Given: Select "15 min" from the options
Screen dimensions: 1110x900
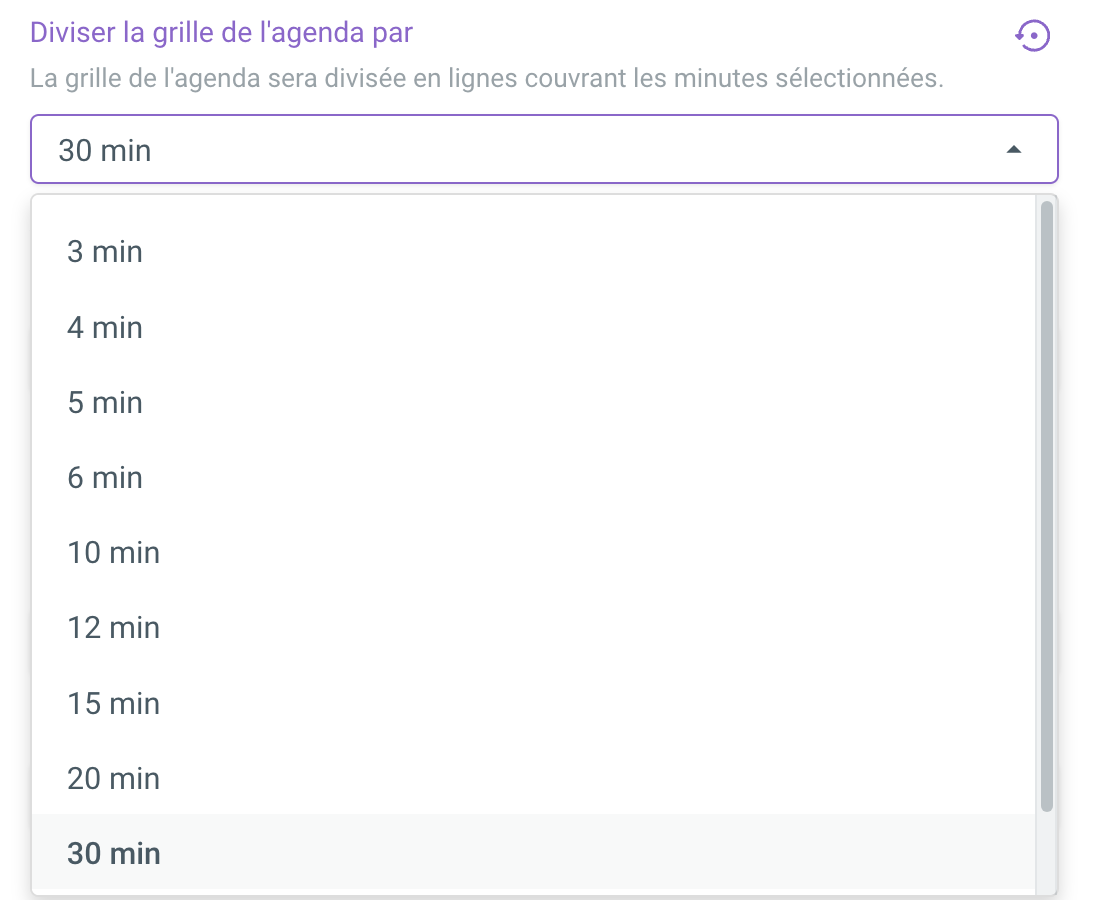Looking at the screenshot, I should coord(113,703).
